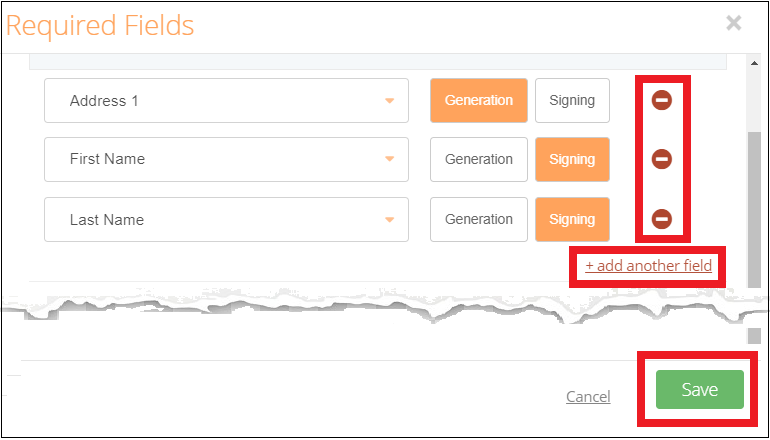Enable Generation for Last Name
770x440 pixels.
[x=478, y=219]
